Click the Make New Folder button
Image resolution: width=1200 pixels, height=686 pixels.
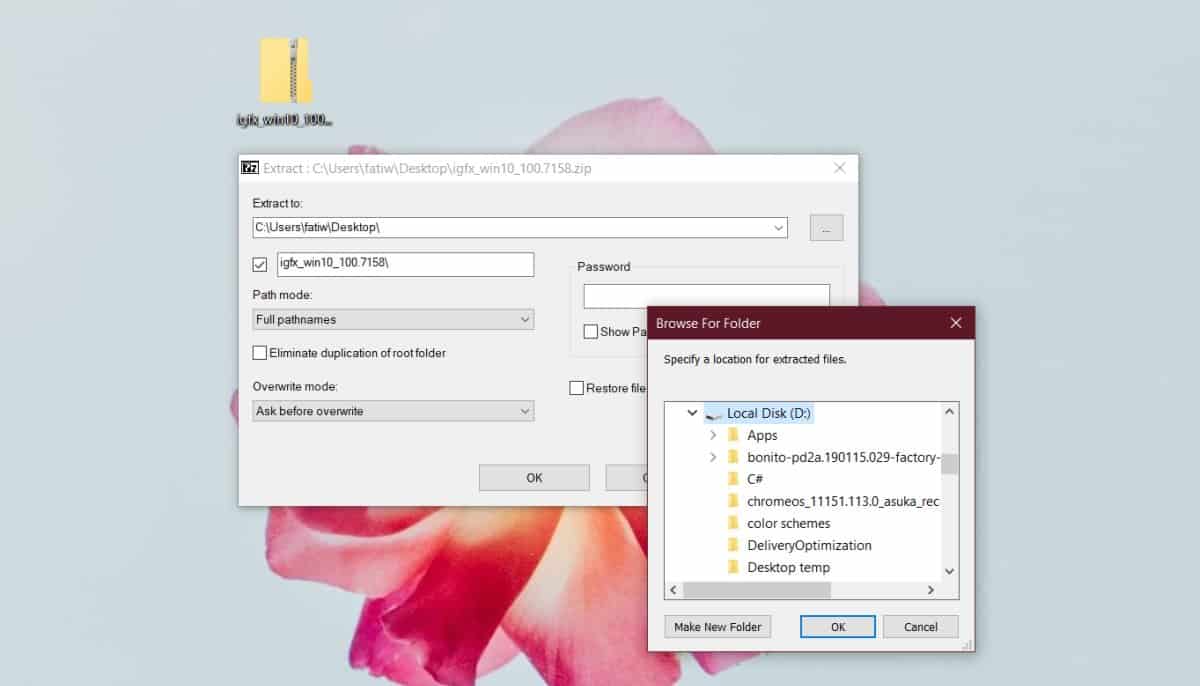[717, 626]
